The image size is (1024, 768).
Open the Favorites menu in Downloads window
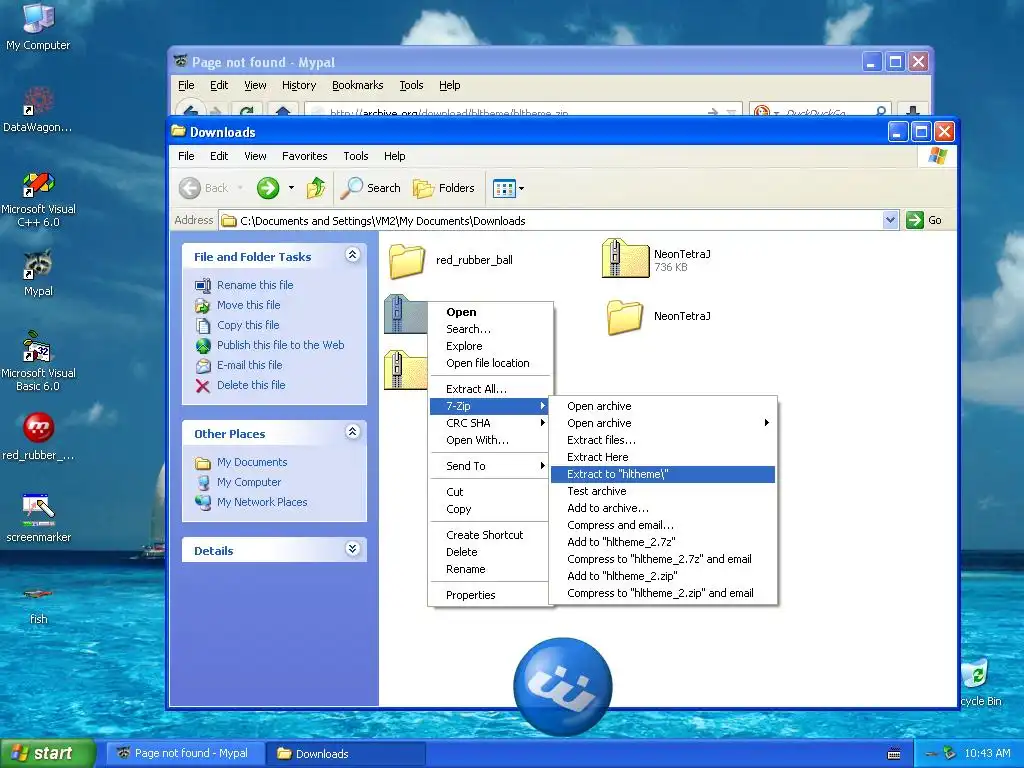coord(304,156)
